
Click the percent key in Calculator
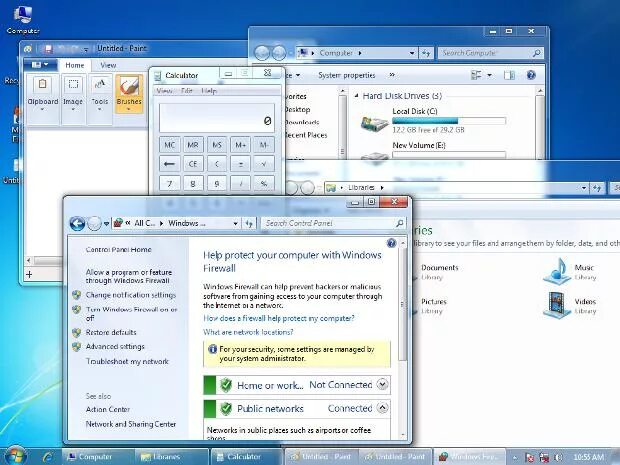[264, 183]
